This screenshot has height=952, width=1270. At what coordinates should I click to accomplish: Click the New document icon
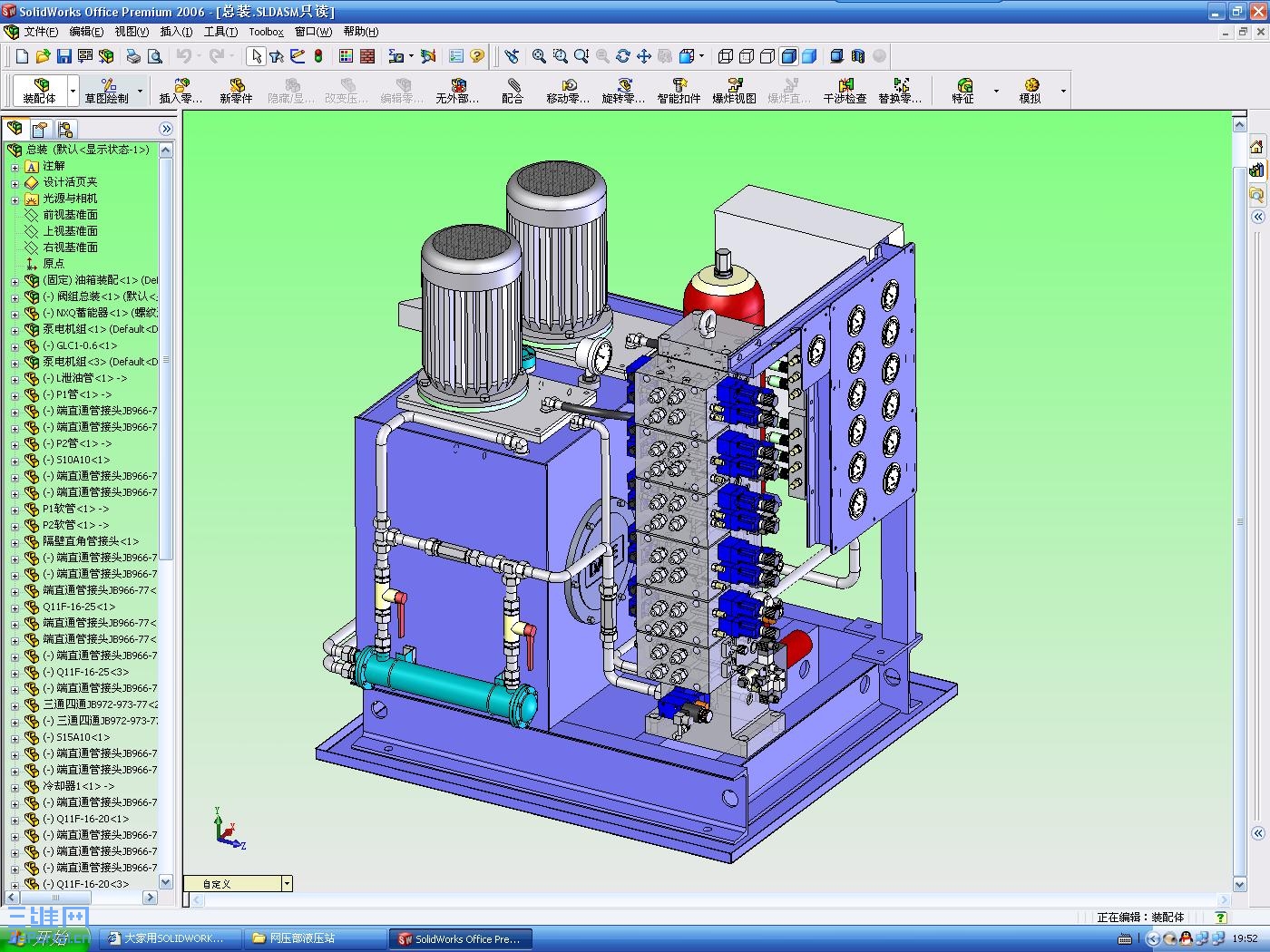coord(22,56)
